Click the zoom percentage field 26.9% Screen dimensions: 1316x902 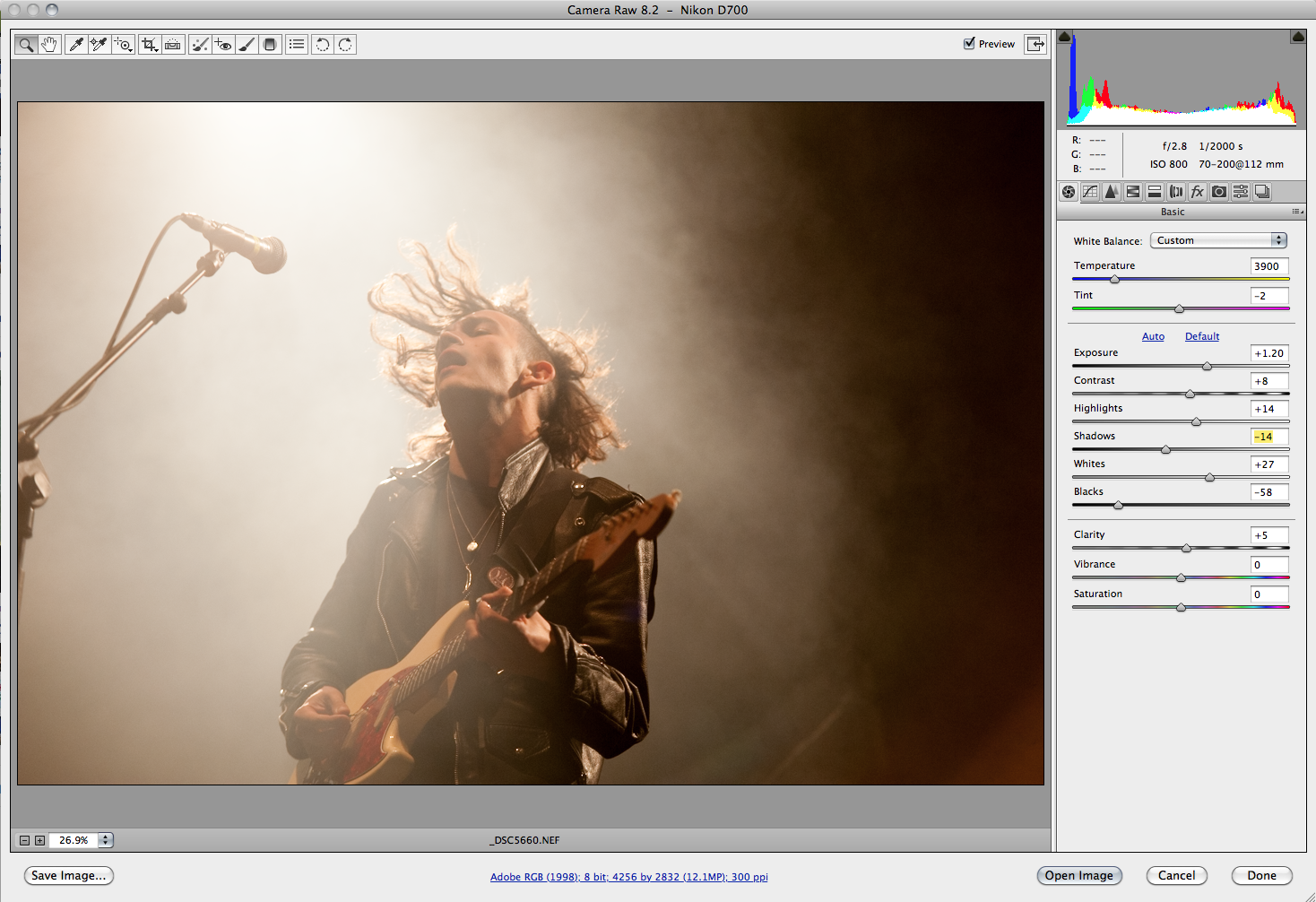pos(74,840)
